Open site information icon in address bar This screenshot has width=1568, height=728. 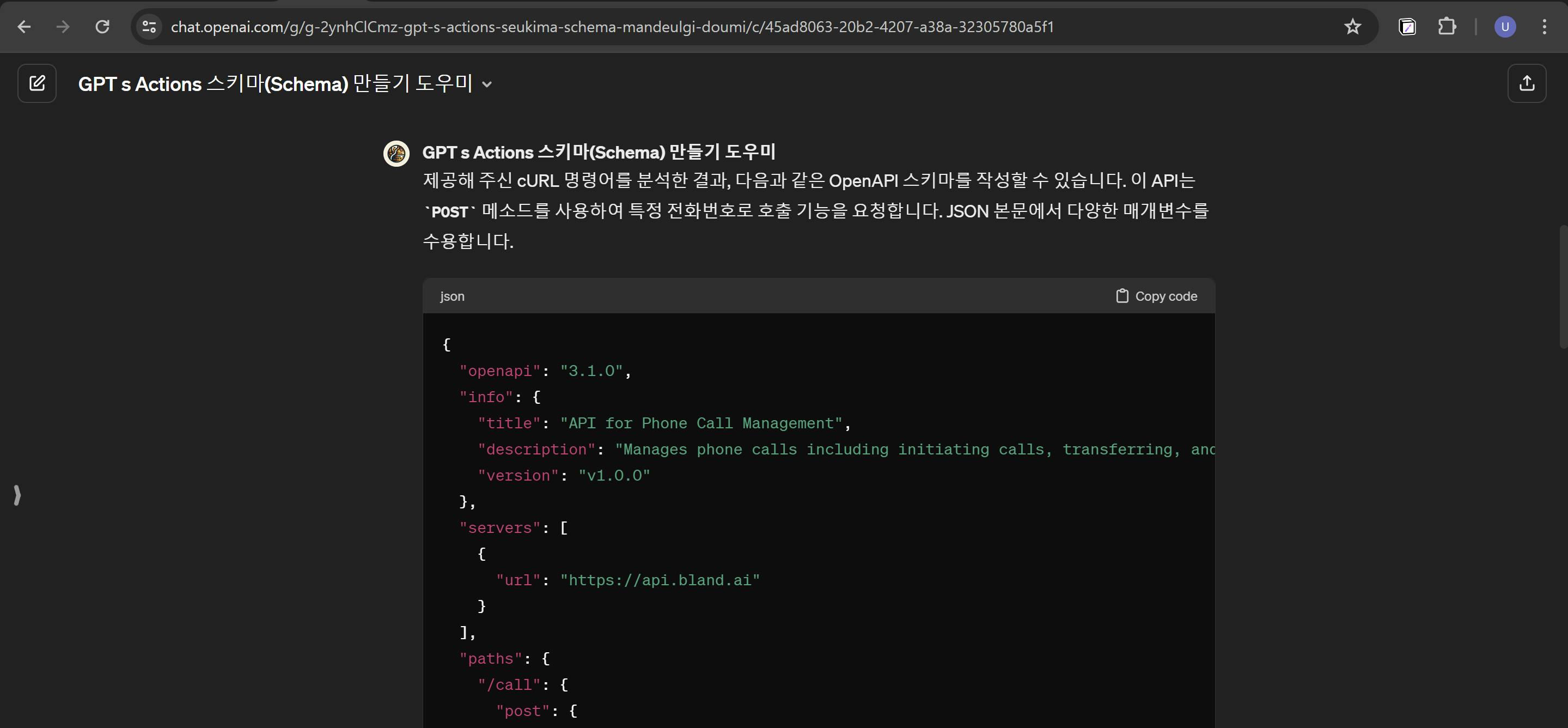coord(149,27)
